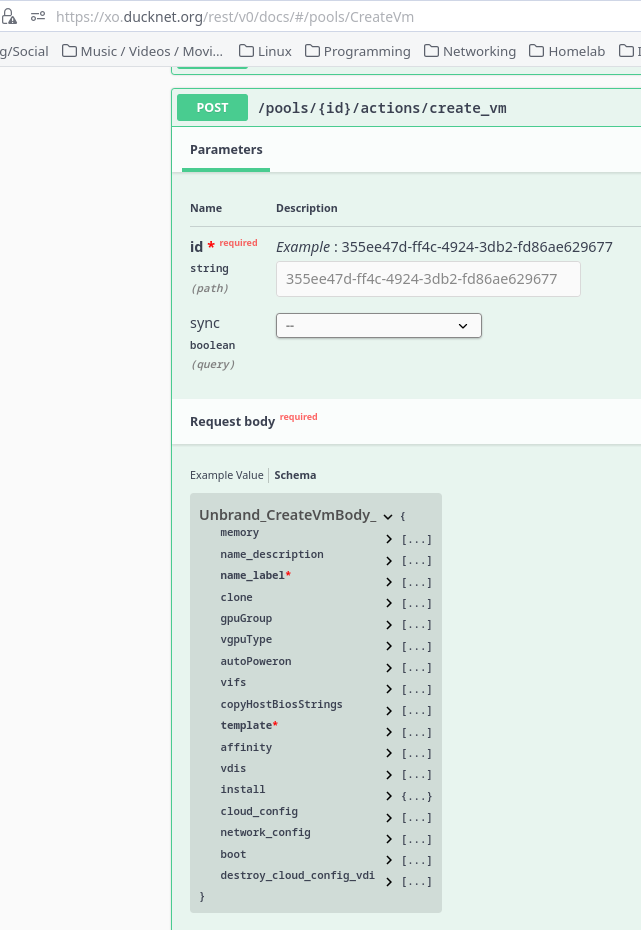This screenshot has width=641, height=930.
Task: Expand the gpuGroup property
Action: pyautogui.click(x=389, y=625)
